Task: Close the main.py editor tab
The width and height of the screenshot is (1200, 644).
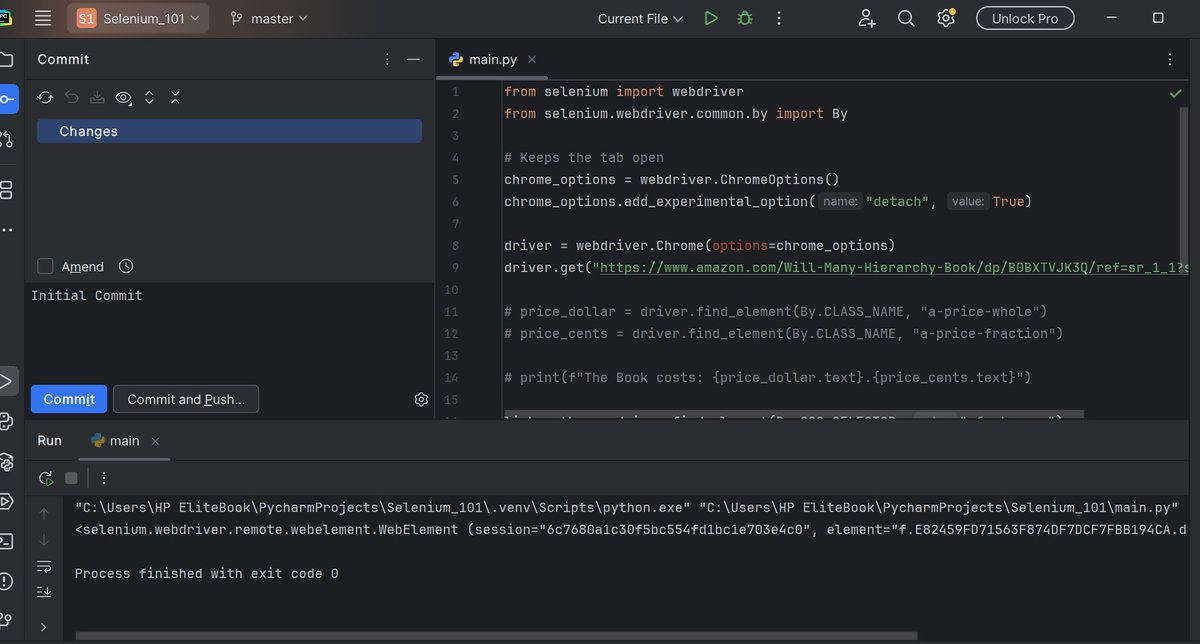Action: coord(532,60)
